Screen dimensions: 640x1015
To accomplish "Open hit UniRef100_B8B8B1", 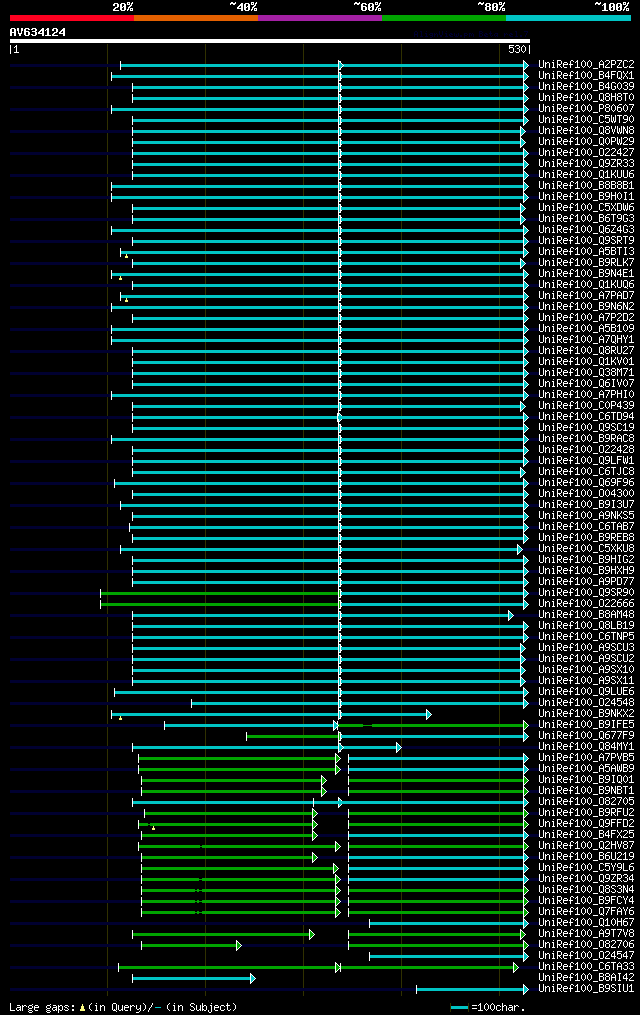I will pos(586,186).
